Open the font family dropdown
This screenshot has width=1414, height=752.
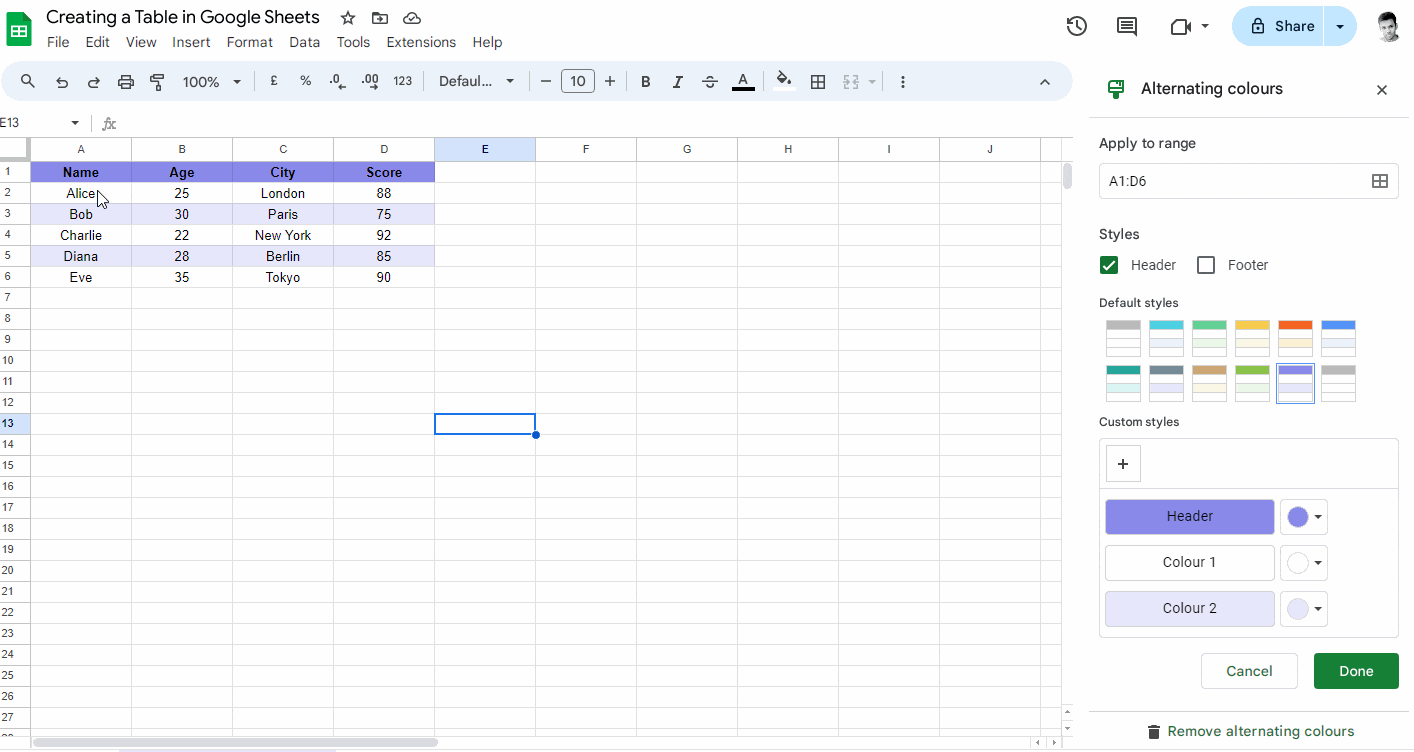pyautogui.click(x=477, y=81)
